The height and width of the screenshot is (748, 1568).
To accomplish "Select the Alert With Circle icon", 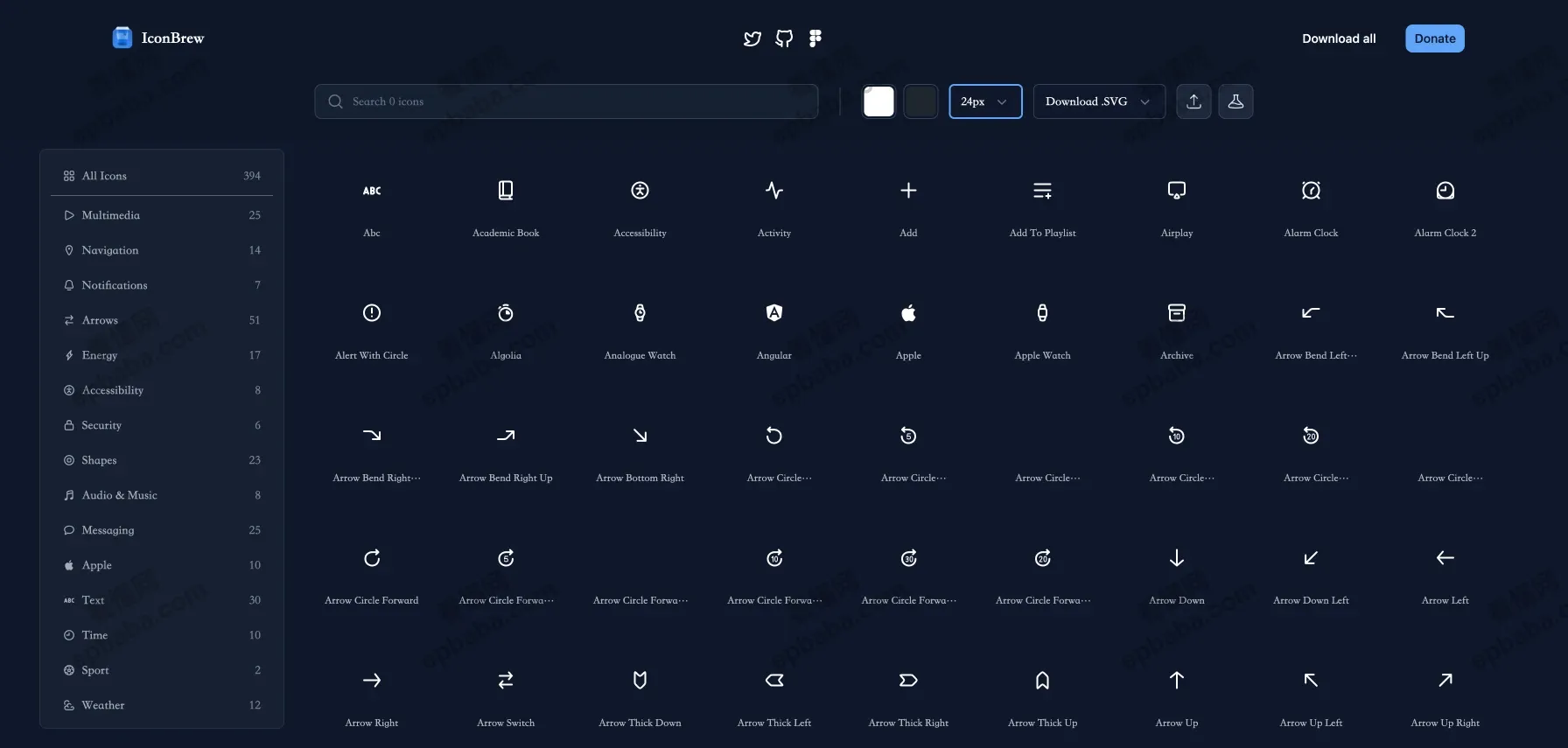I will [x=372, y=313].
